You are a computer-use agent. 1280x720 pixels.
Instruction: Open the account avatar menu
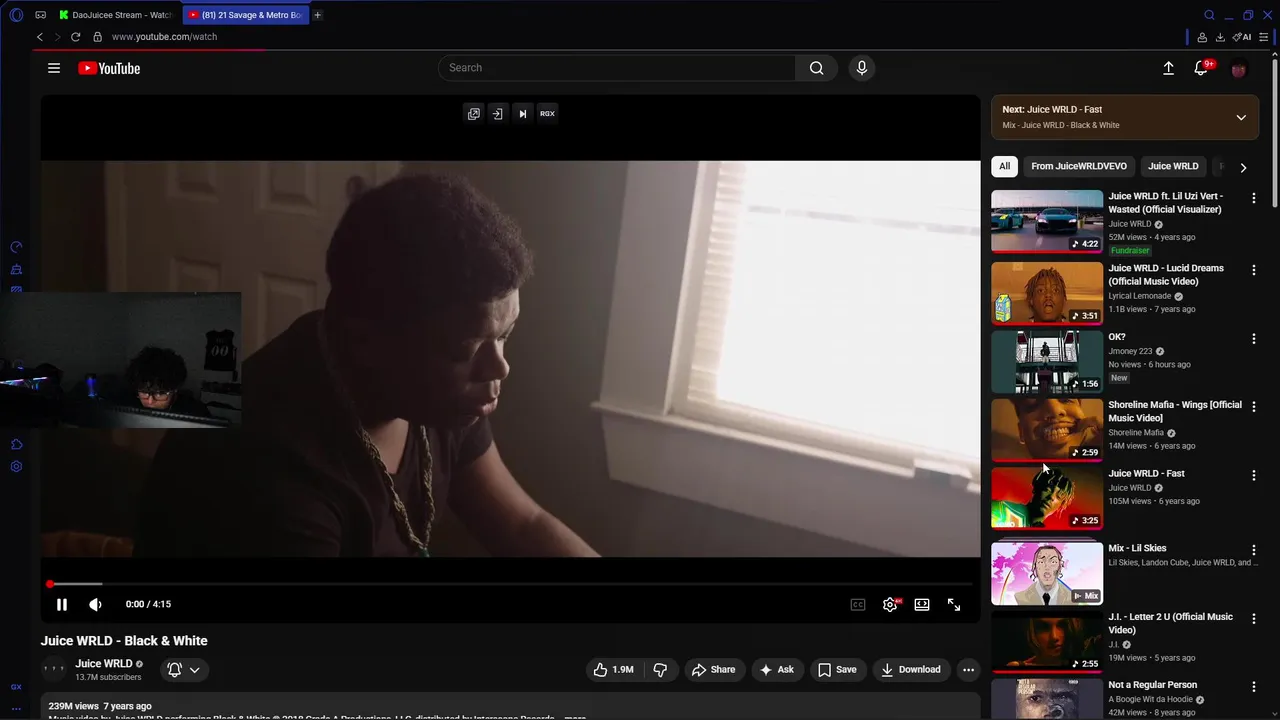click(1239, 69)
